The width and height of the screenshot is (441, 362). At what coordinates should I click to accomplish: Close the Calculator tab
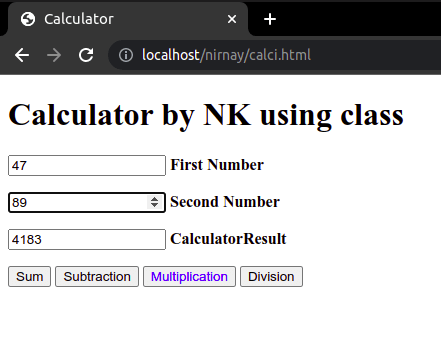(x=232, y=19)
